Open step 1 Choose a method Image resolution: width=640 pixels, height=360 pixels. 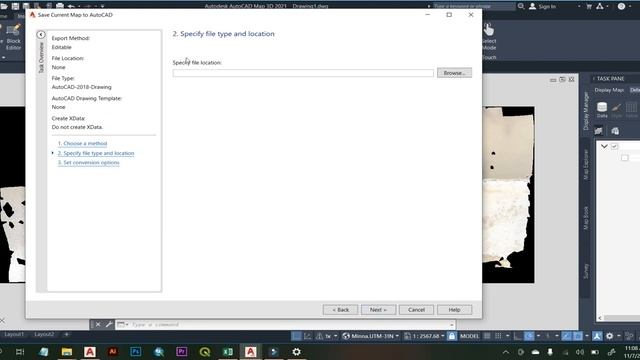coord(82,144)
